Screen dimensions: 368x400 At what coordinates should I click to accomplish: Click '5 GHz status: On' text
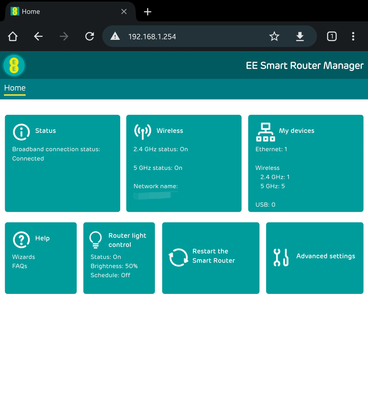[x=158, y=168]
